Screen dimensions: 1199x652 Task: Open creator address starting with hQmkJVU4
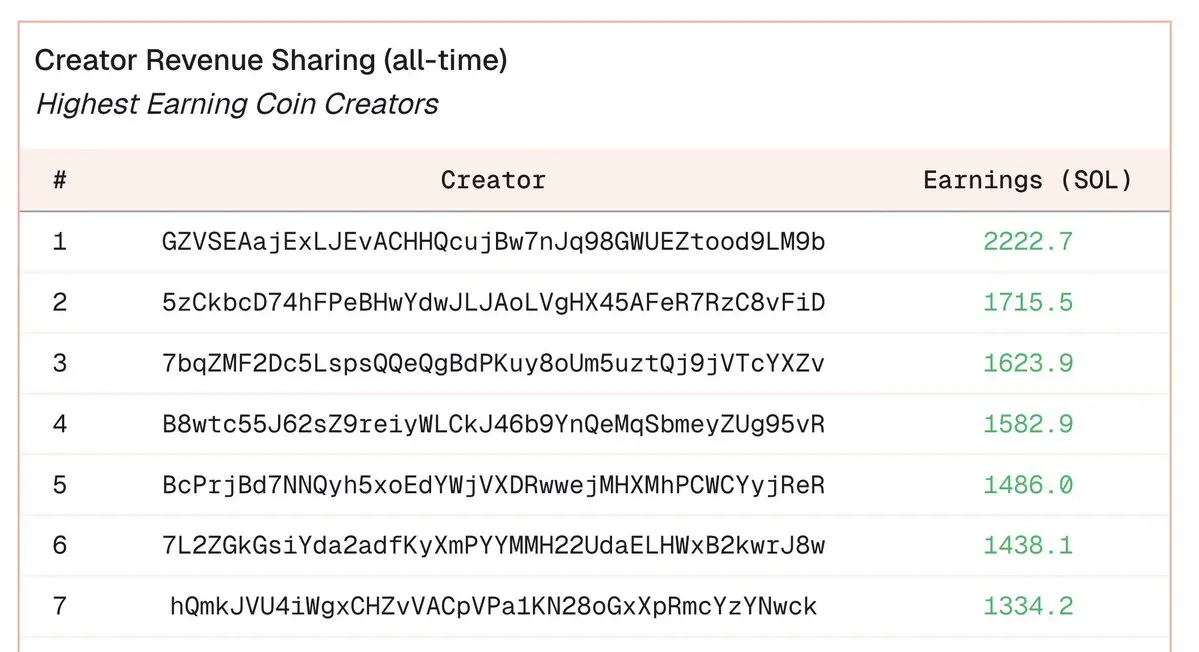pyautogui.click(x=493, y=607)
